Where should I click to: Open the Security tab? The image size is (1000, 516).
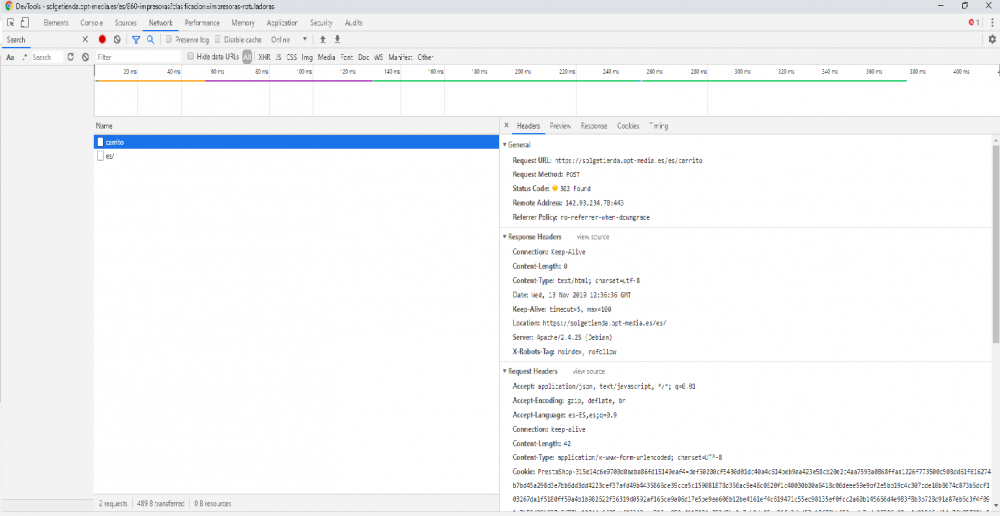pyautogui.click(x=321, y=23)
